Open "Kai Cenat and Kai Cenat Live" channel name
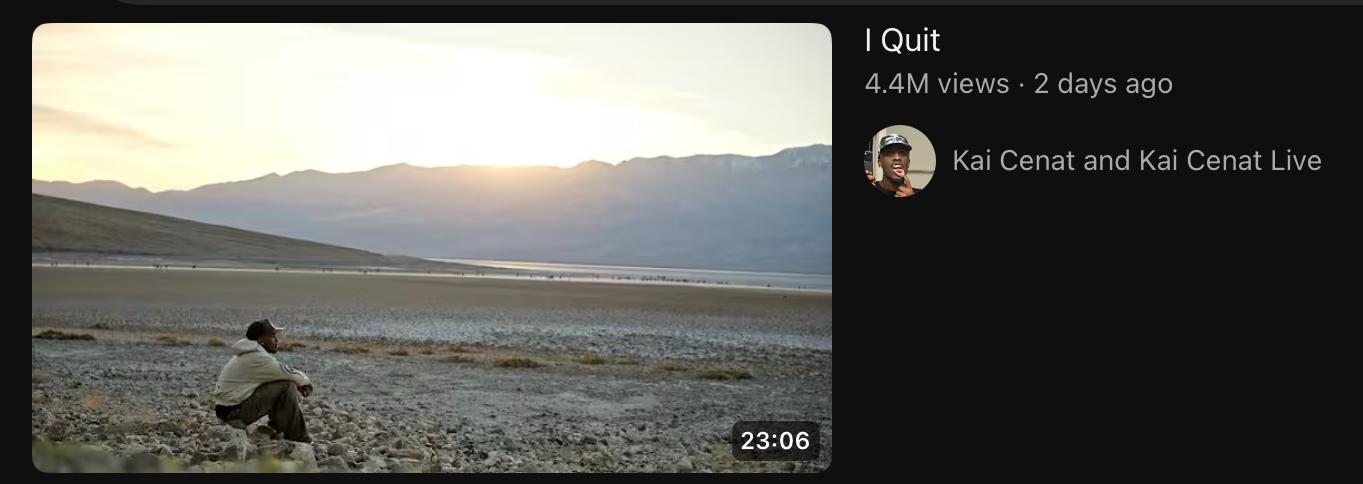The width and height of the screenshot is (1363, 484). [1137, 161]
